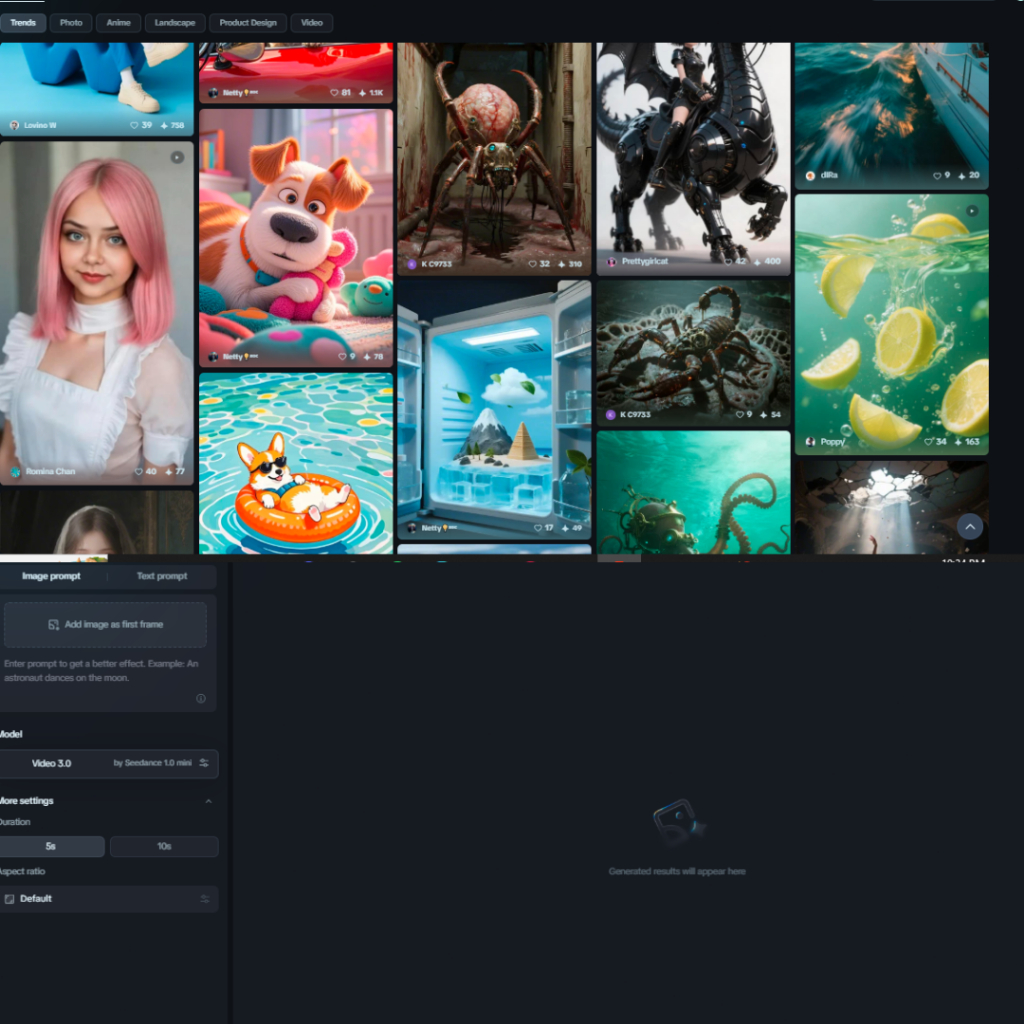Image resolution: width=1024 pixels, height=1024 pixels.
Task: Click the heart icon on Netty's red car card
Action: (x=334, y=93)
